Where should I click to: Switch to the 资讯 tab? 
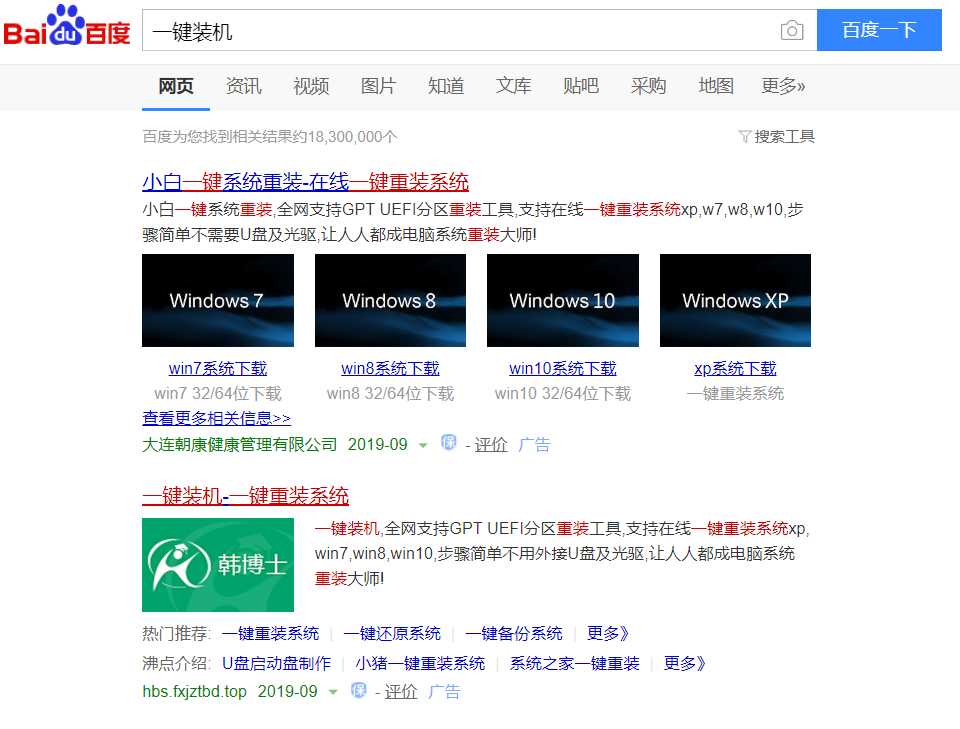pos(244,86)
